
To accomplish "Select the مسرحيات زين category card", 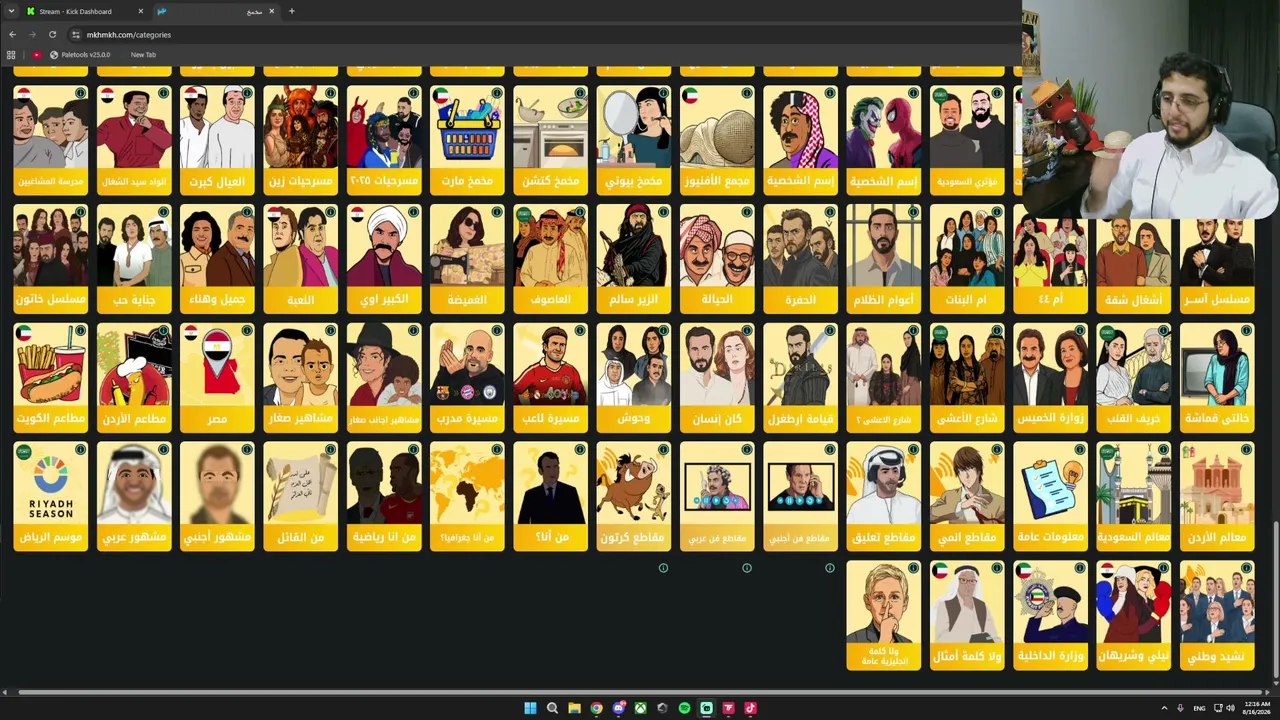I will [301, 139].
